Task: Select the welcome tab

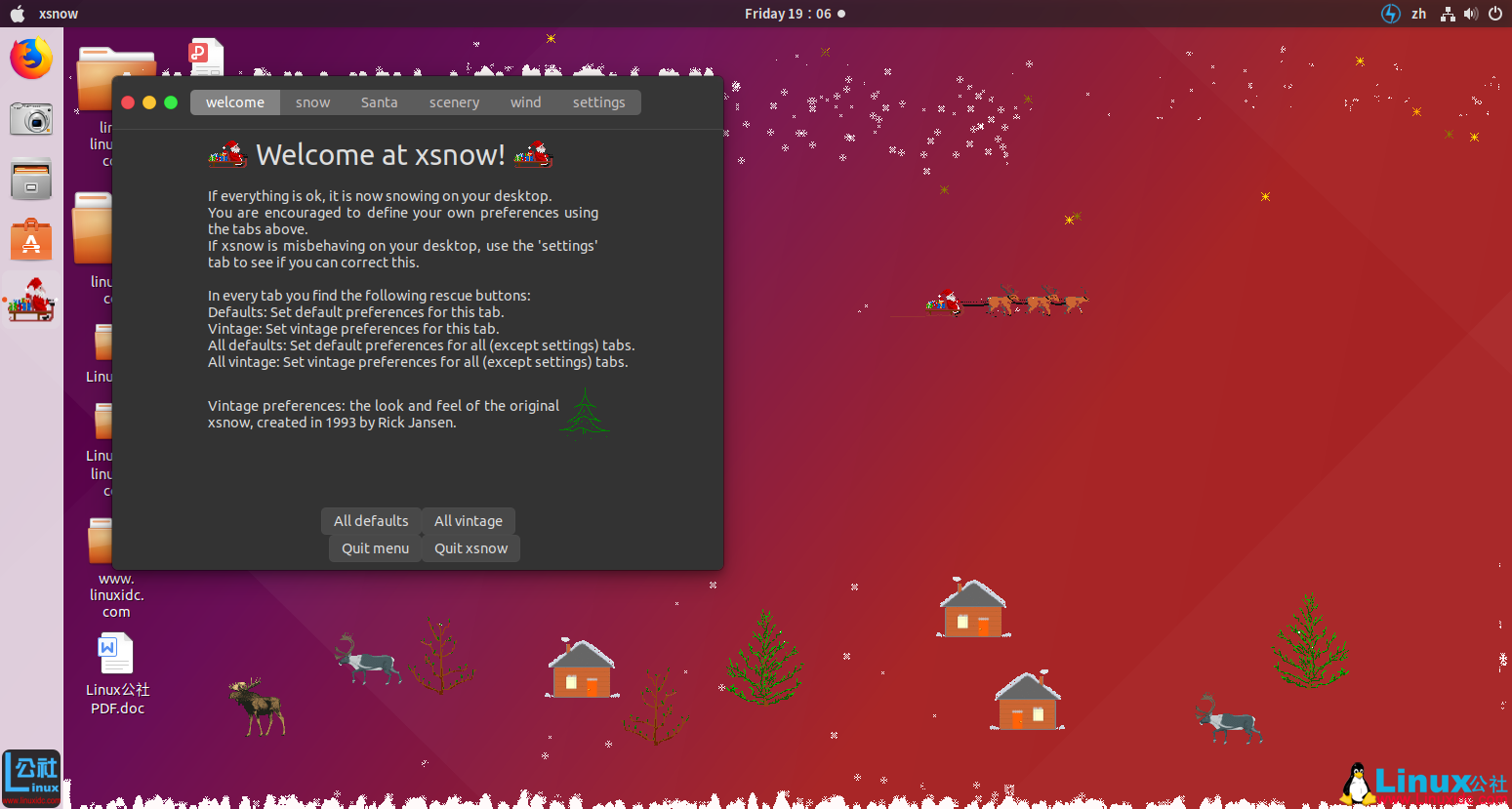Action: [235, 102]
